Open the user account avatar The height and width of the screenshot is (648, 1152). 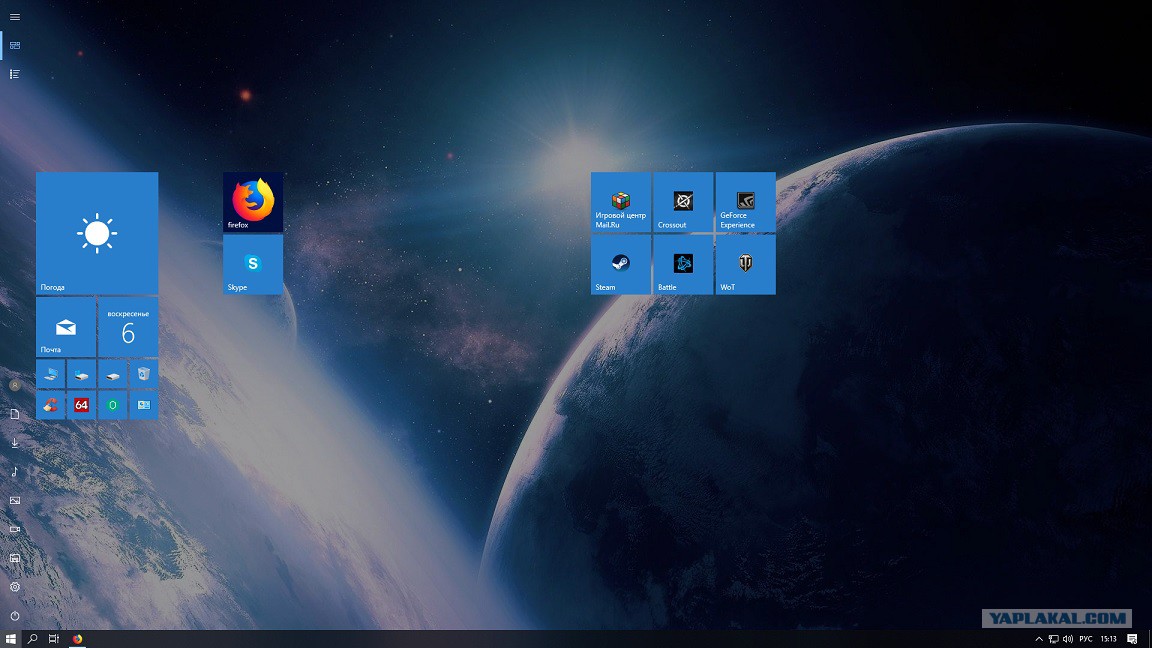point(15,385)
